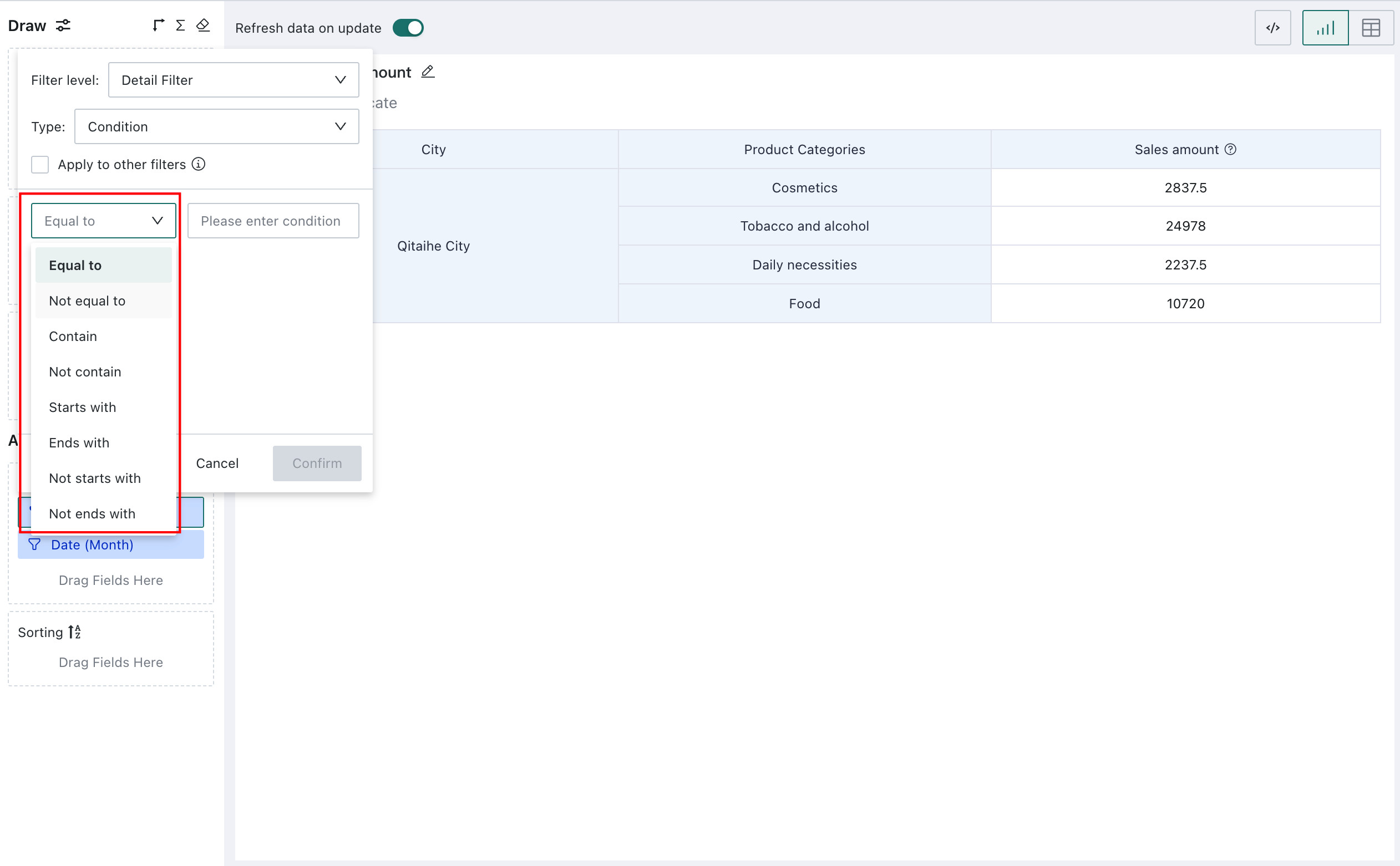This screenshot has width=1400, height=866.
Task: Open the Filter level dropdown
Action: coord(234,80)
